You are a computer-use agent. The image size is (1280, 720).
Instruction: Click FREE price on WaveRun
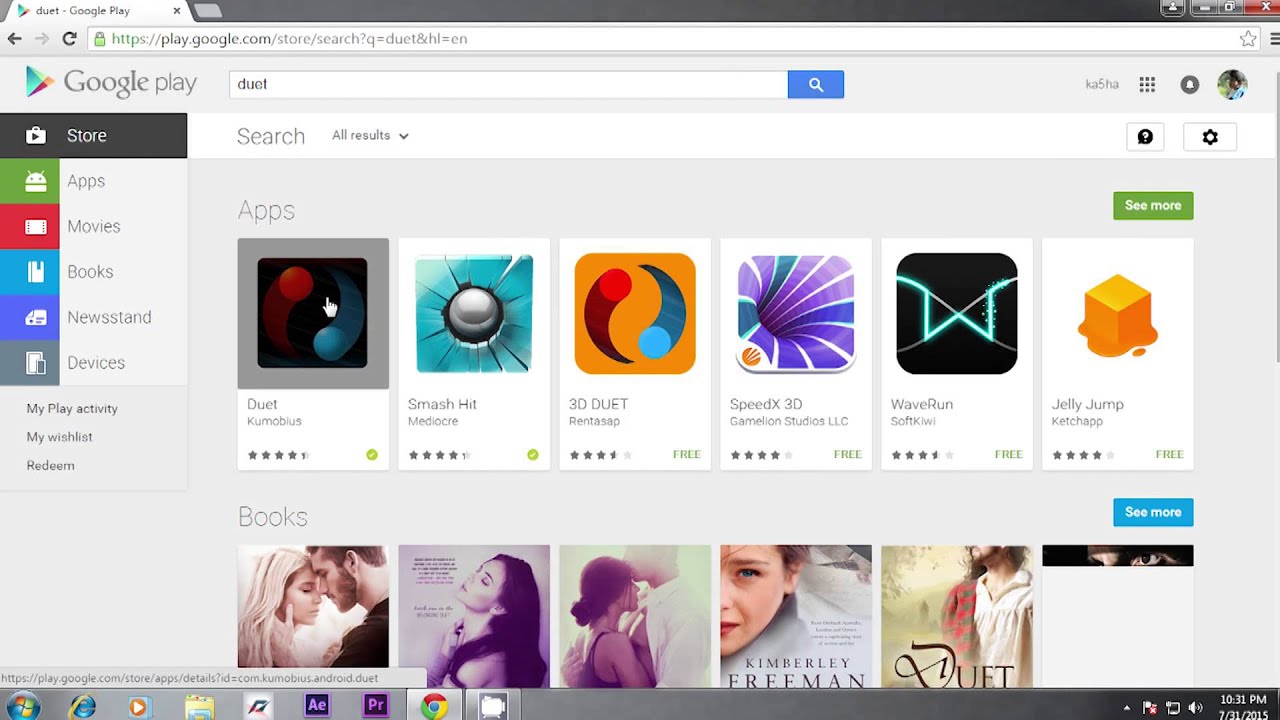pyautogui.click(x=1009, y=454)
